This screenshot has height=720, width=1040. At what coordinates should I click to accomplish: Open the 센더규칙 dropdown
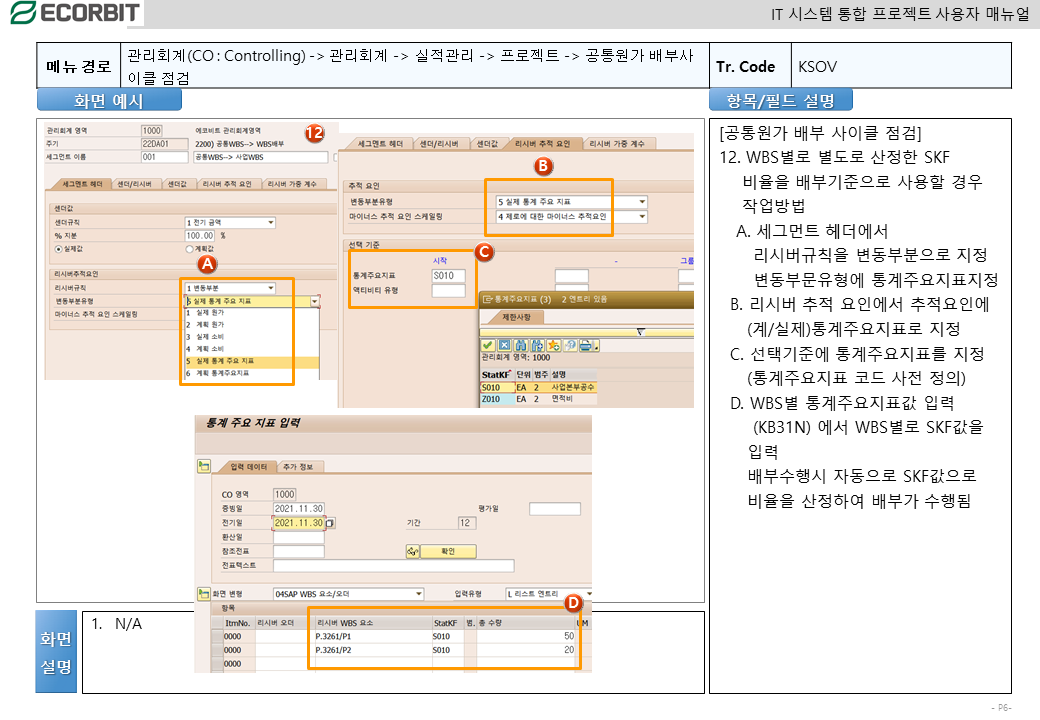(x=270, y=223)
